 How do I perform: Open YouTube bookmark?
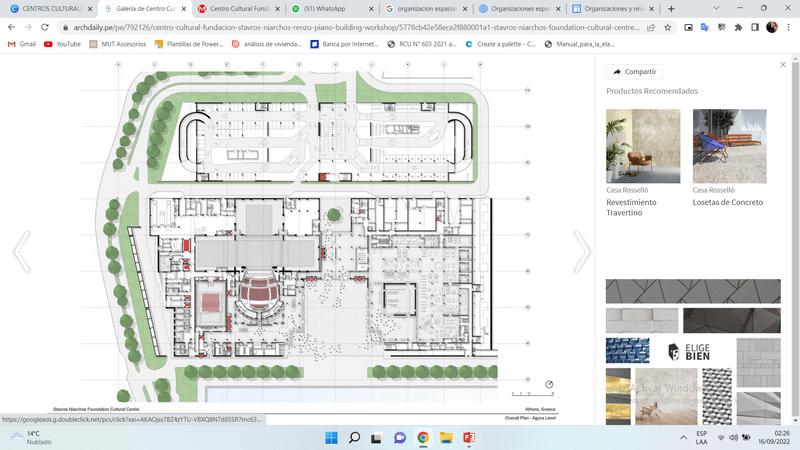tap(62, 44)
